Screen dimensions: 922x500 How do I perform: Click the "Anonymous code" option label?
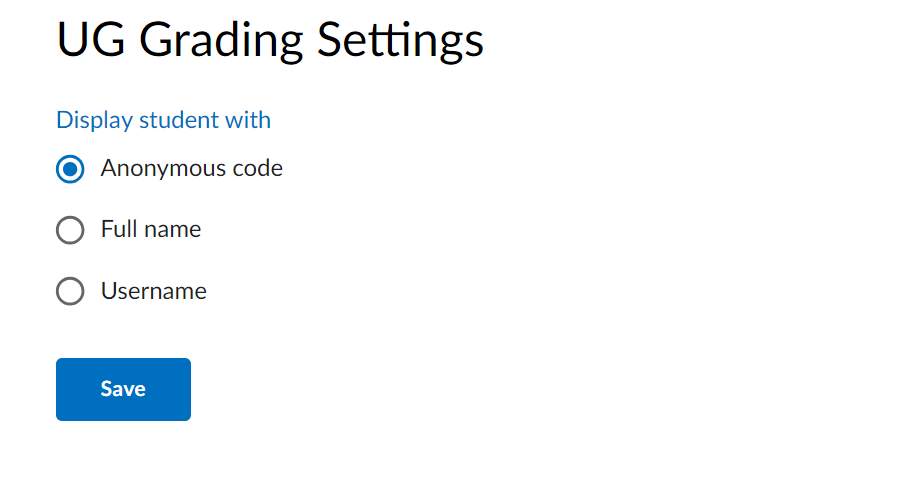tap(191, 169)
